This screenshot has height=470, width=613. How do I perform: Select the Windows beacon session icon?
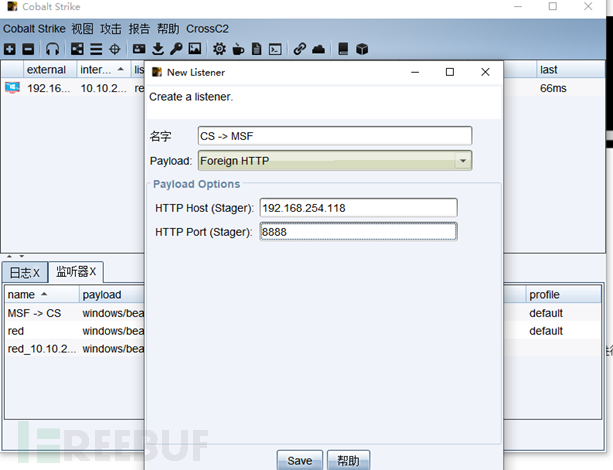[x=12, y=88]
